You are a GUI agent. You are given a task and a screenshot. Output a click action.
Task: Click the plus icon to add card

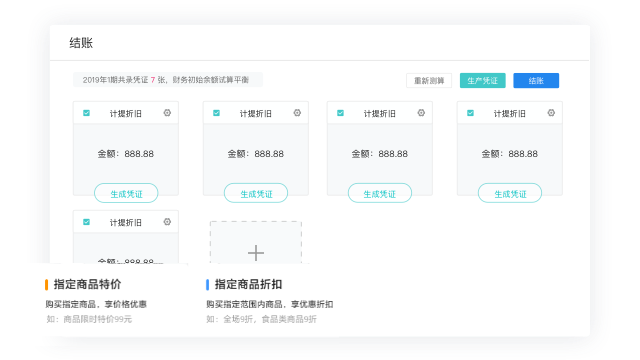[x=256, y=253]
